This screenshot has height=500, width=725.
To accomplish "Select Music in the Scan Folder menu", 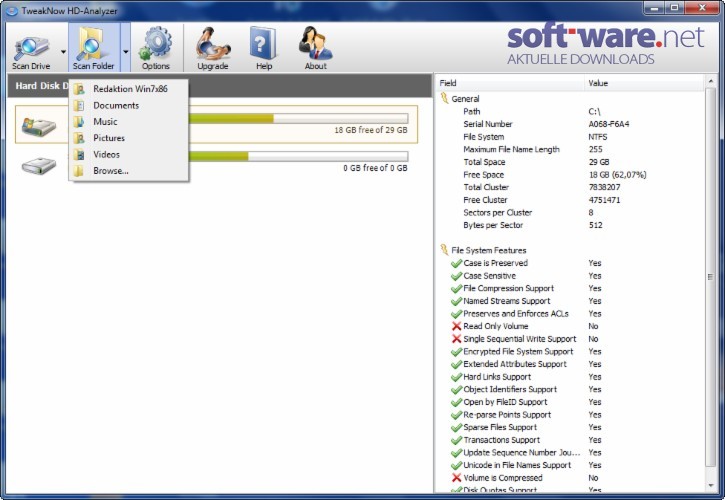I will tap(129, 122).
